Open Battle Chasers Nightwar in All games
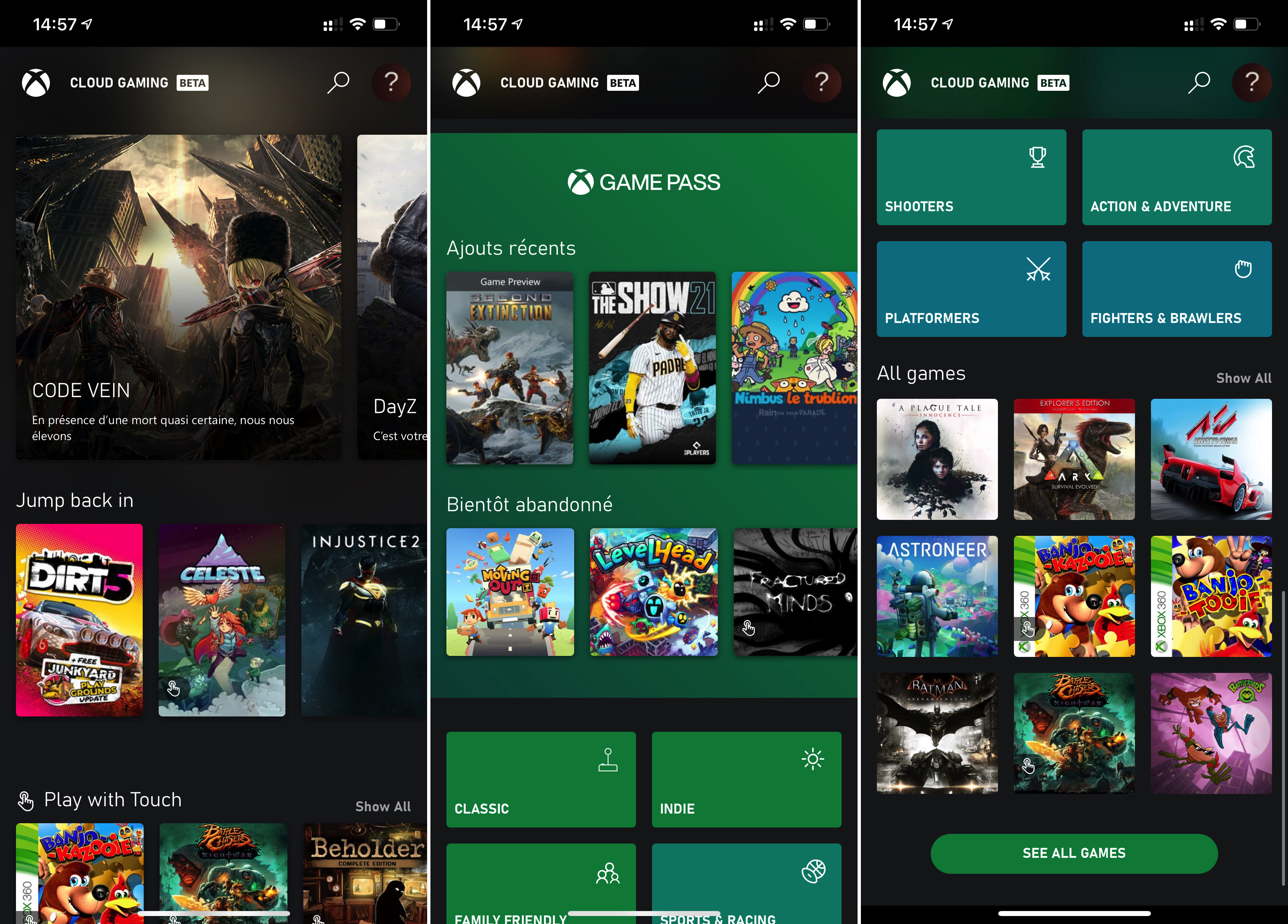This screenshot has height=924, width=1288. pyautogui.click(x=1074, y=733)
